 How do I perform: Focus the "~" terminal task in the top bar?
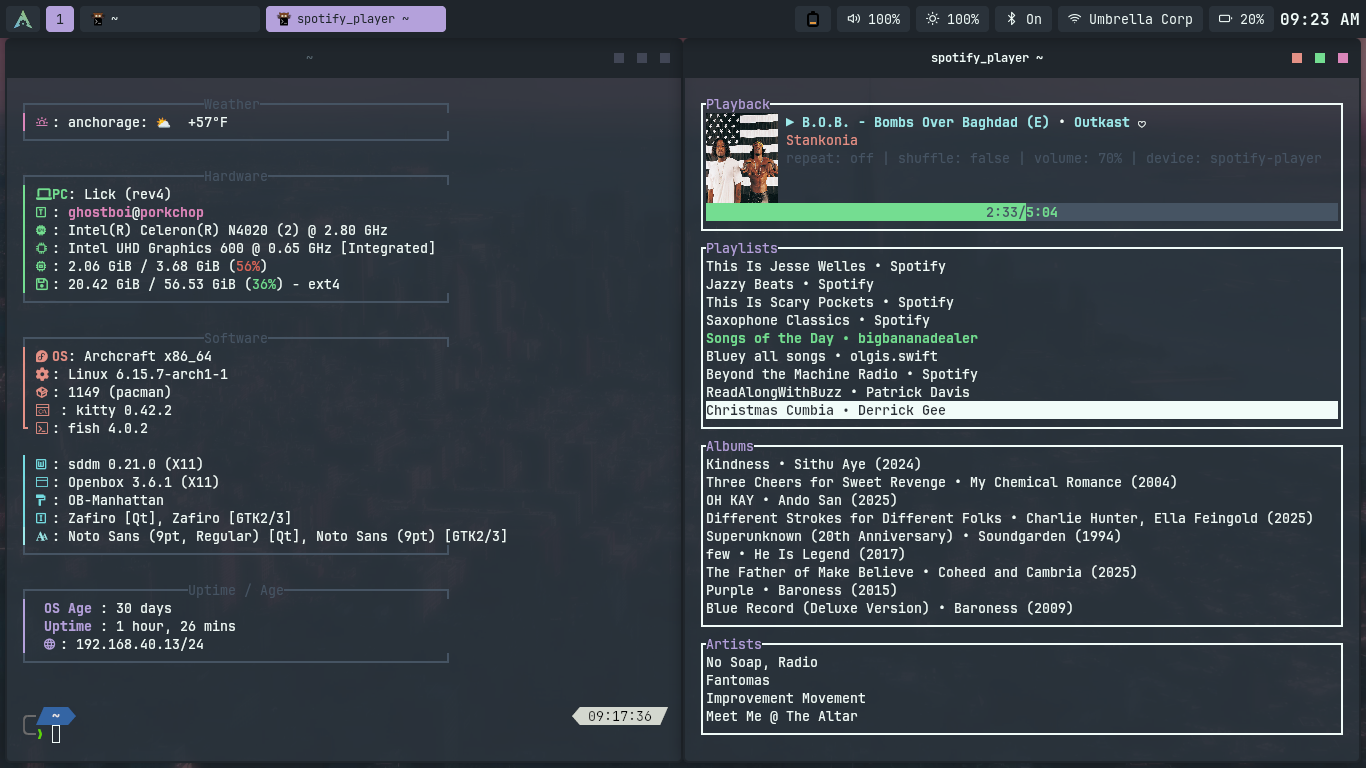click(x=170, y=19)
